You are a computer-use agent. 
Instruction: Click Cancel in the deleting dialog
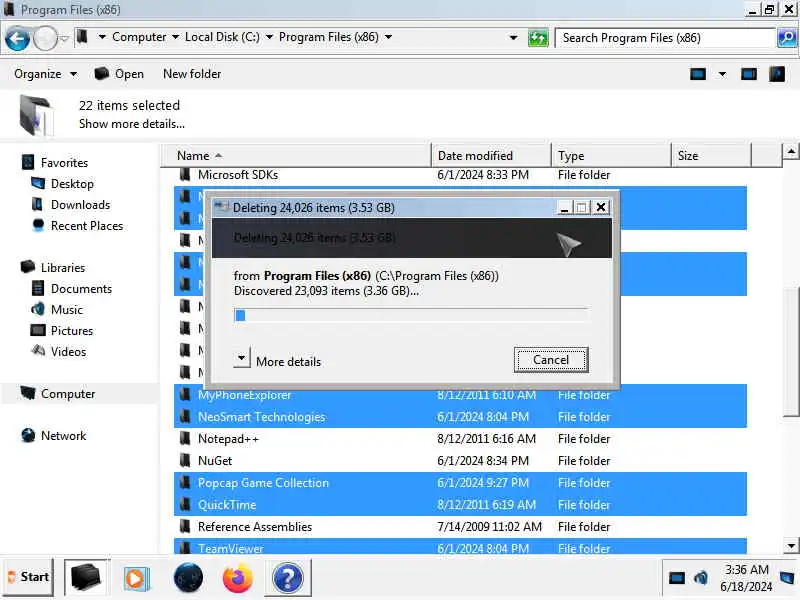551,360
